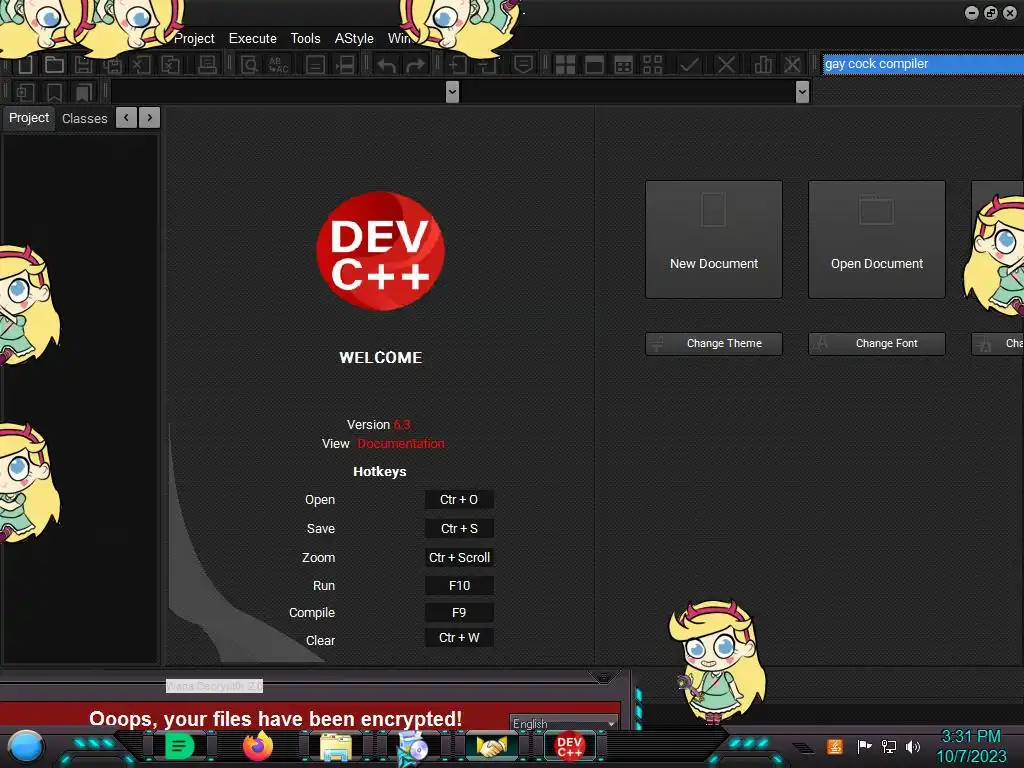Click the Dev C++ taskbar icon

569,746
